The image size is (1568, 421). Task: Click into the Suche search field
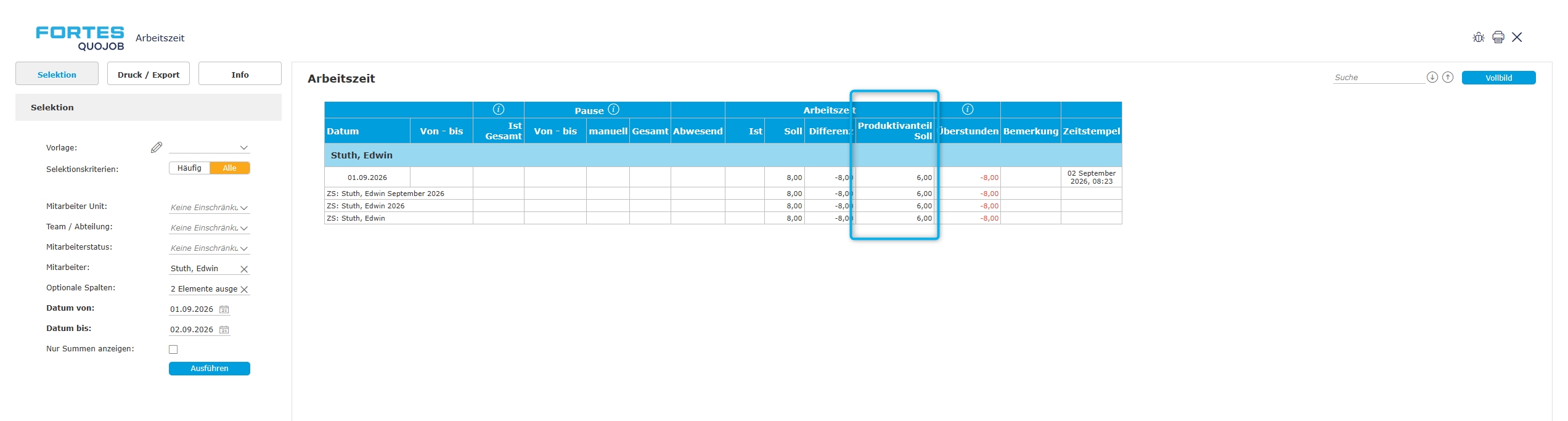point(1379,78)
